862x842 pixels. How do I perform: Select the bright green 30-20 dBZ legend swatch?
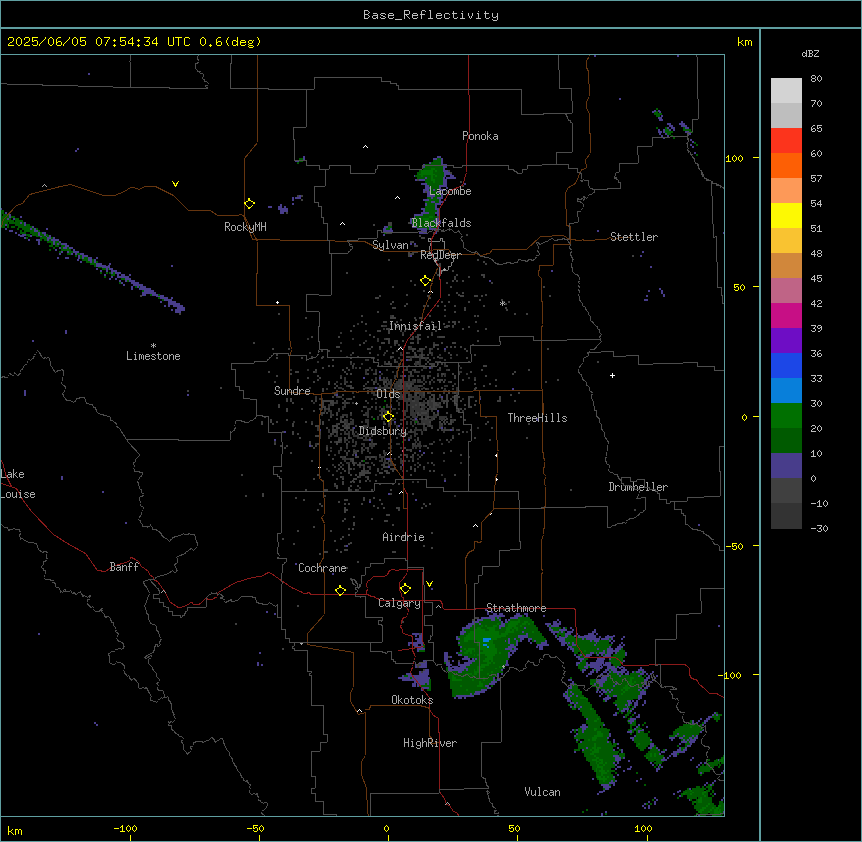pyautogui.click(x=786, y=416)
